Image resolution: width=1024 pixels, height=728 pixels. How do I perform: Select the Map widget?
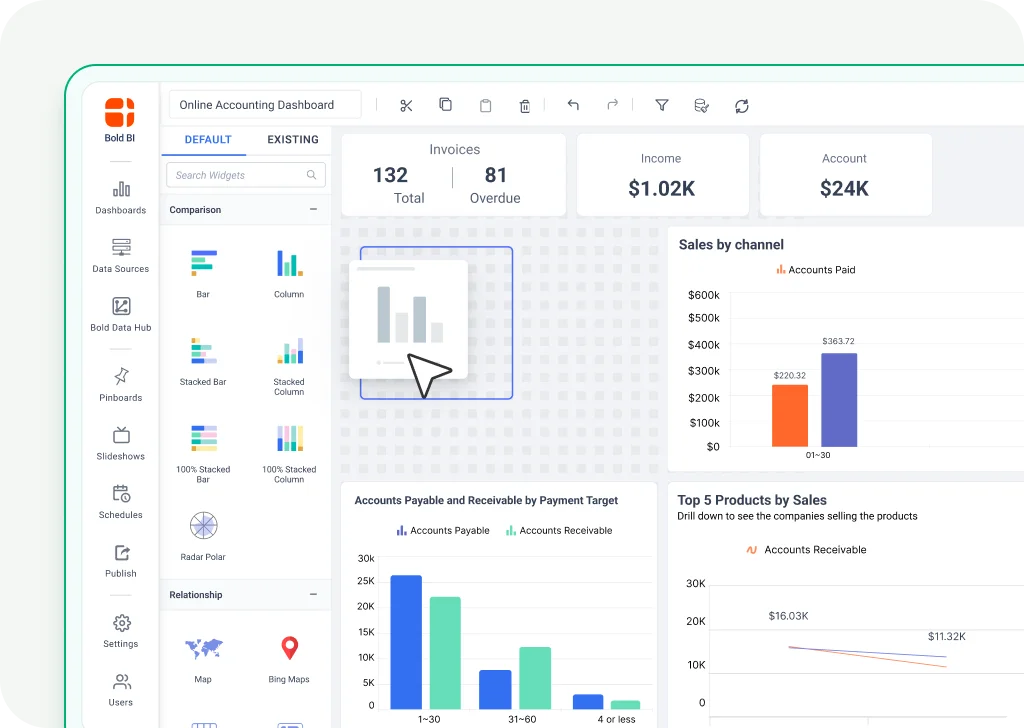(203, 659)
